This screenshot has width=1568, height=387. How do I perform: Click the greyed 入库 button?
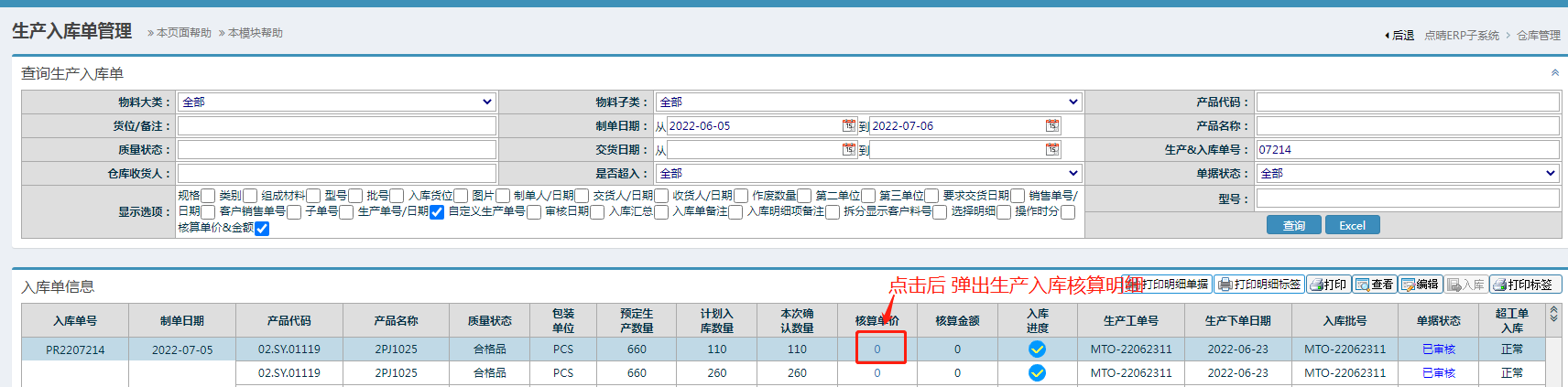tap(1466, 285)
